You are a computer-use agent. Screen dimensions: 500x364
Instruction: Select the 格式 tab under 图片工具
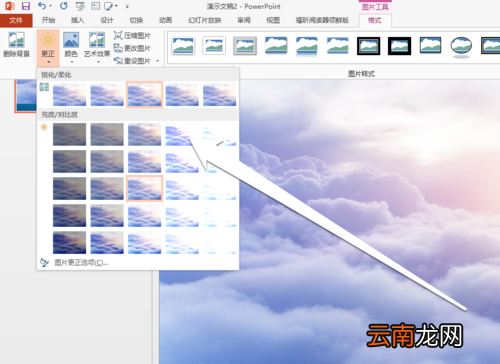pos(375,20)
